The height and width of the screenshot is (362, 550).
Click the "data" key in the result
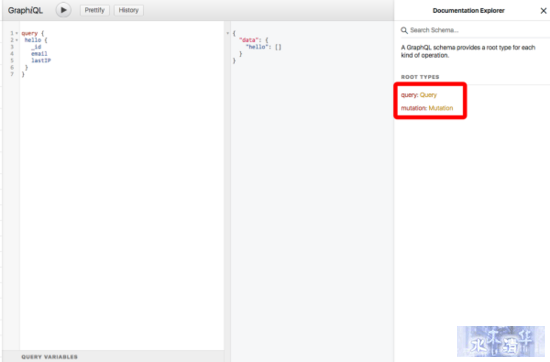pos(249,40)
